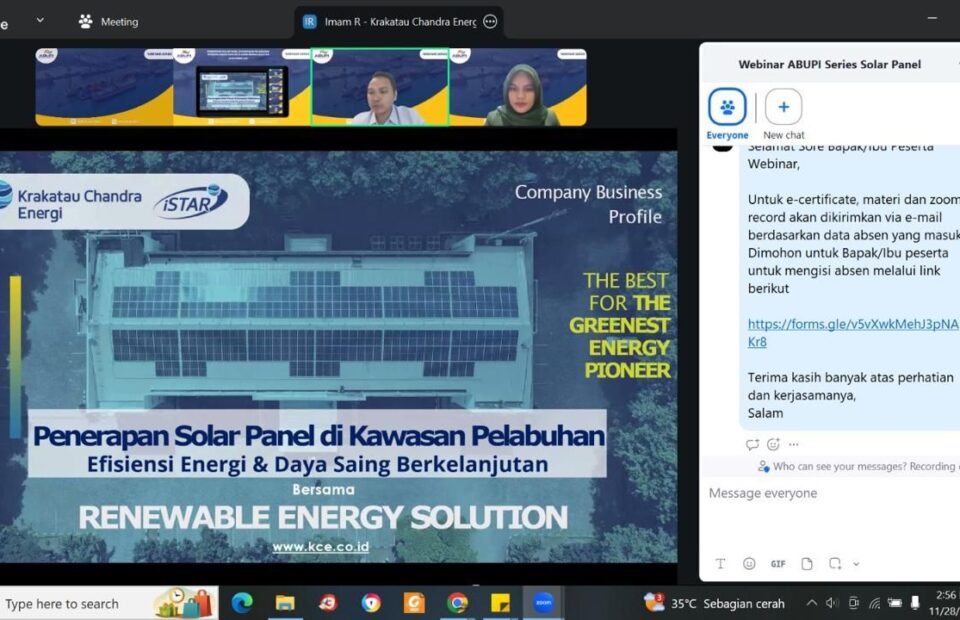Select the woman in hijab video thumbnail
This screenshot has height=620, width=960.
[x=518, y=87]
